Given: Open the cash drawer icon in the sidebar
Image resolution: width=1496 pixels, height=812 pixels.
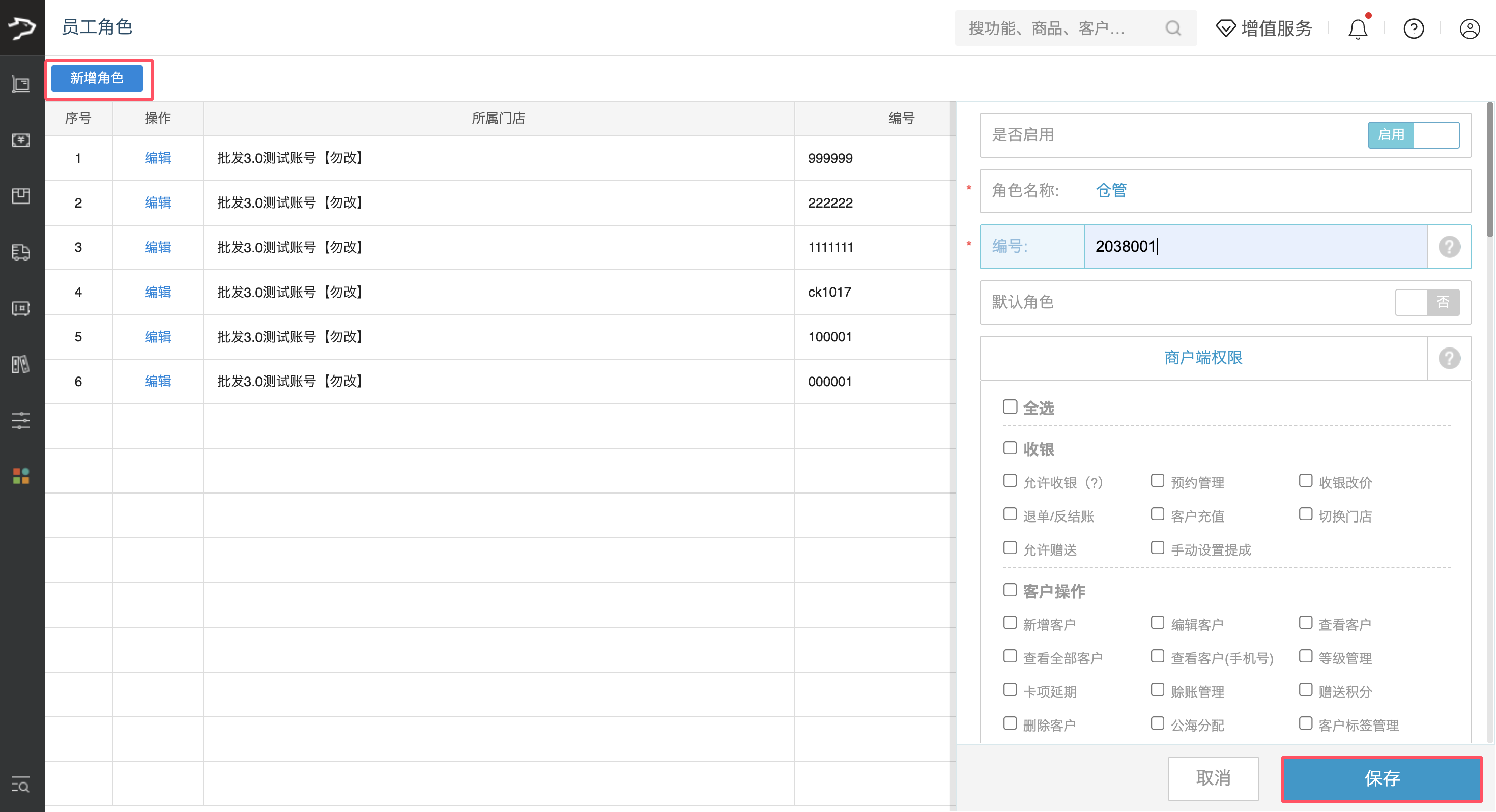Looking at the screenshot, I should coord(21,308).
